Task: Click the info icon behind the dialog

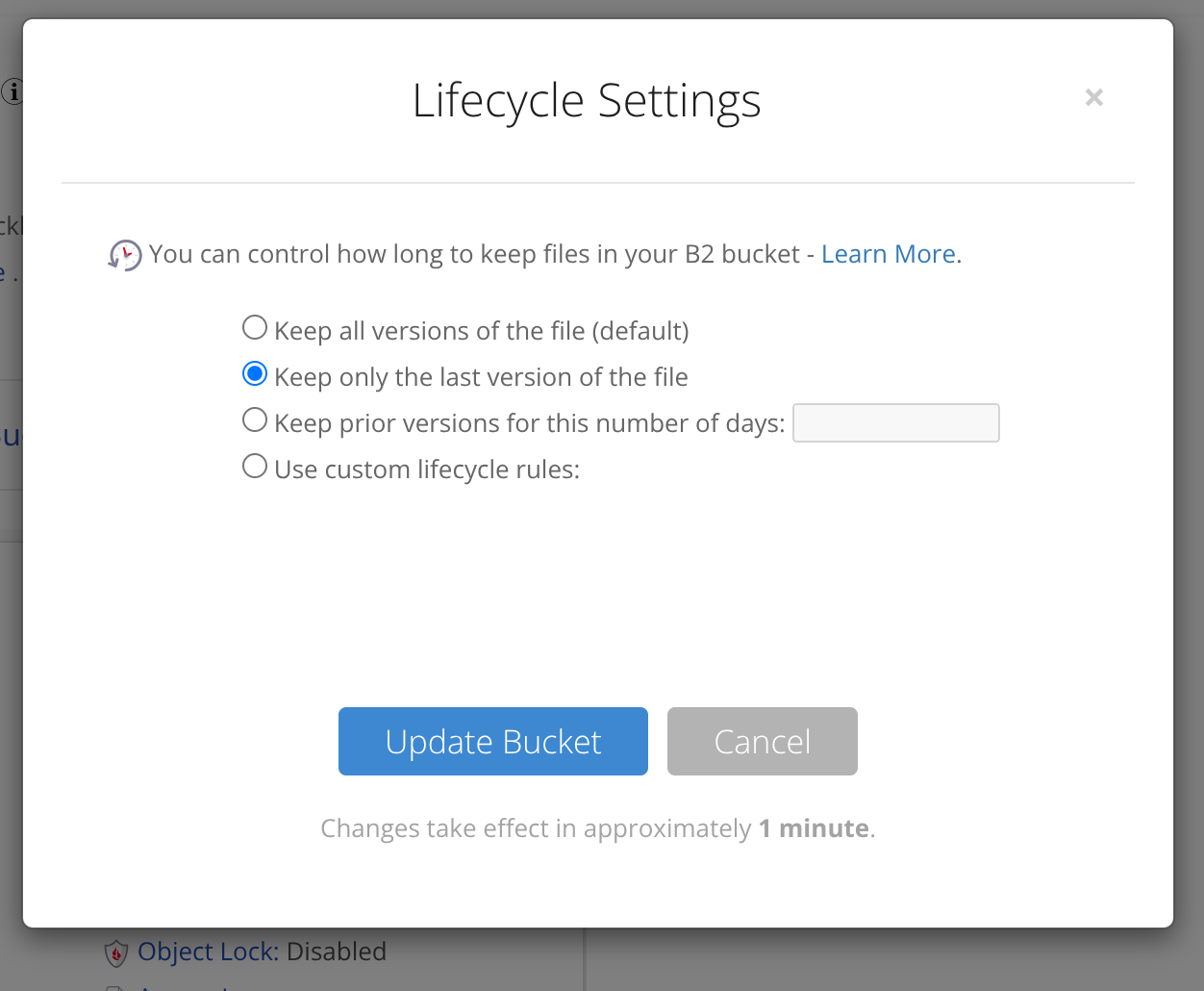Action: [x=12, y=92]
